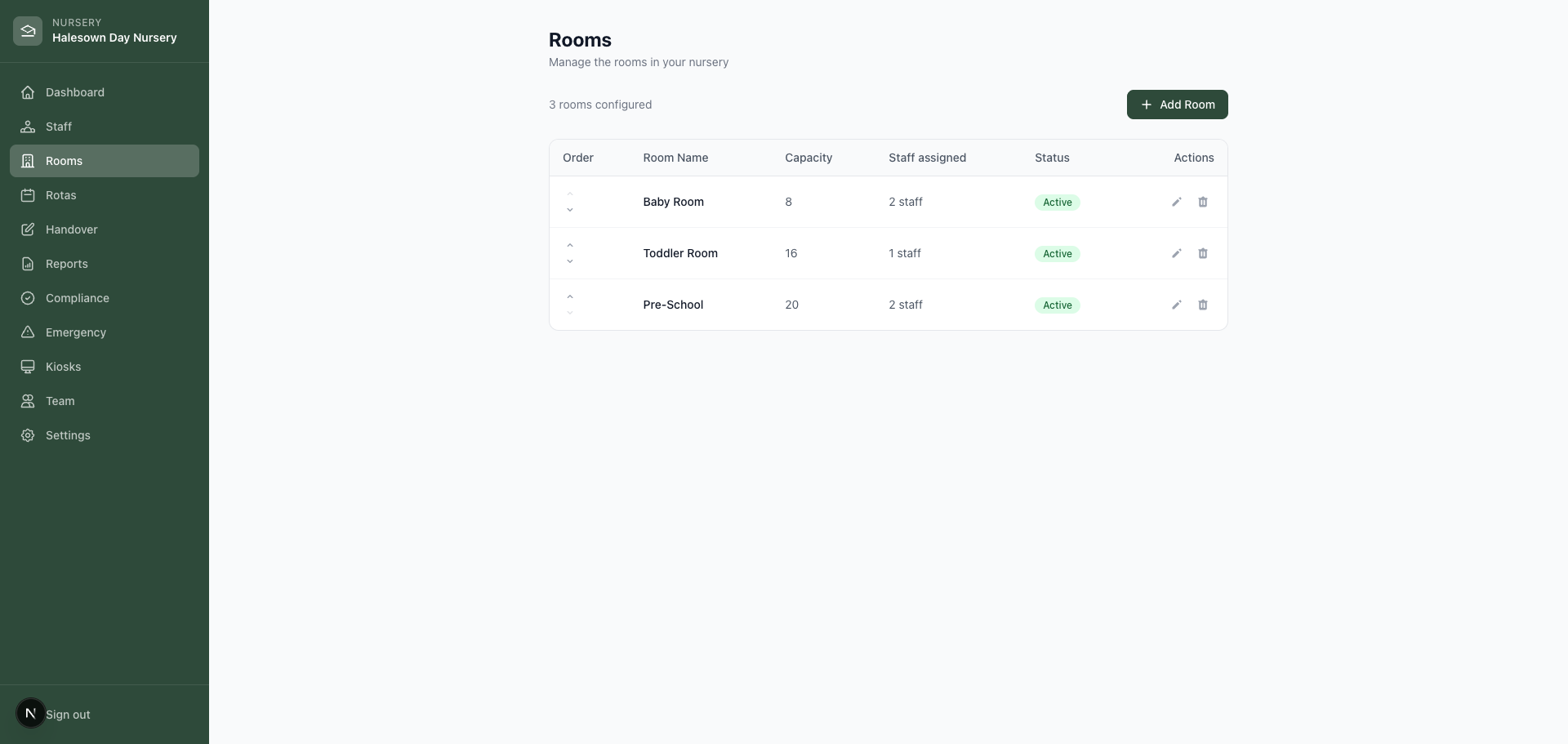Click Pre-School's Active status badge
The width and height of the screenshot is (1568, 744).
coord(1057,305)
